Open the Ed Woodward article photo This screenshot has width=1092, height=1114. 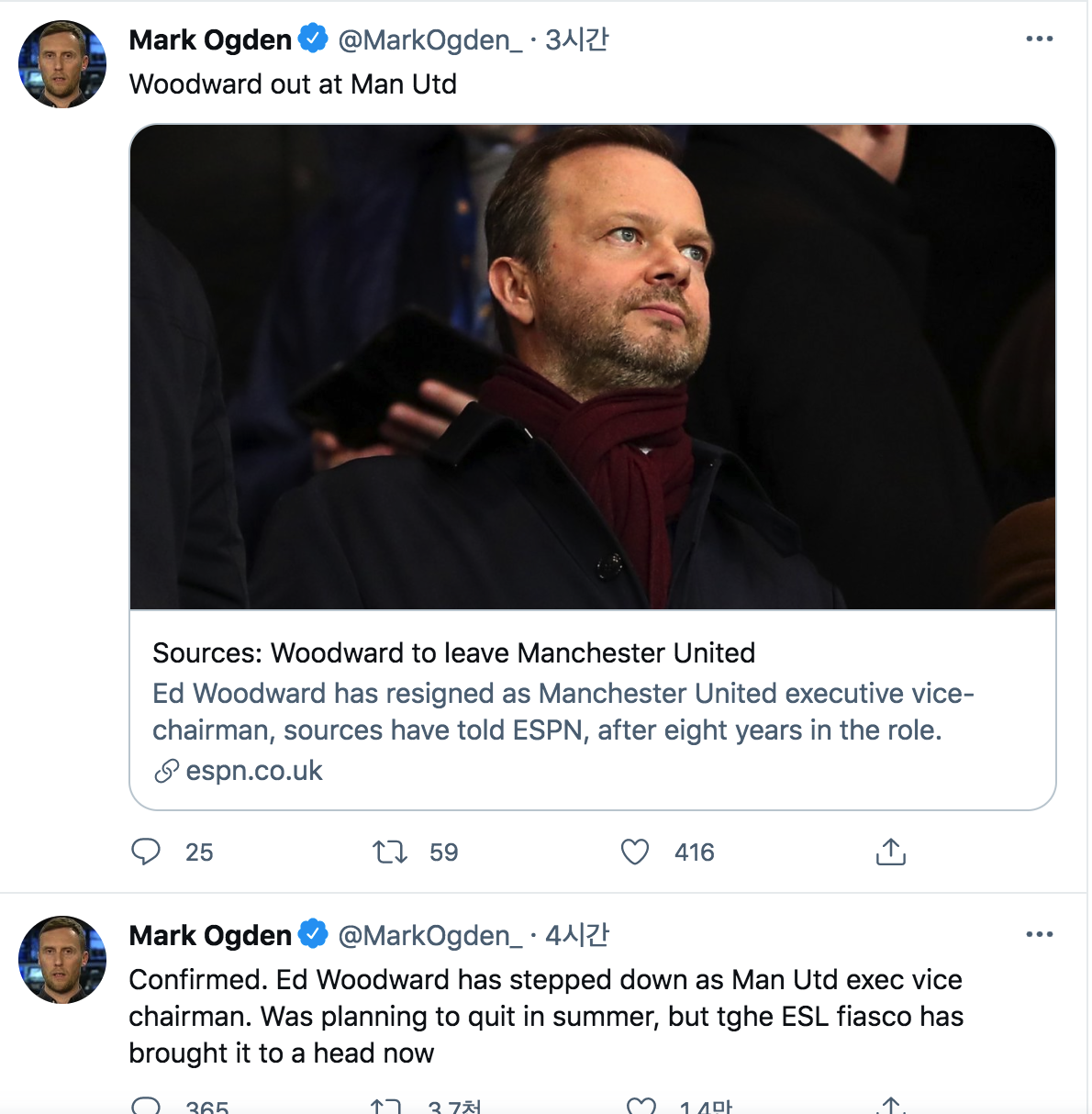point(593,367)
